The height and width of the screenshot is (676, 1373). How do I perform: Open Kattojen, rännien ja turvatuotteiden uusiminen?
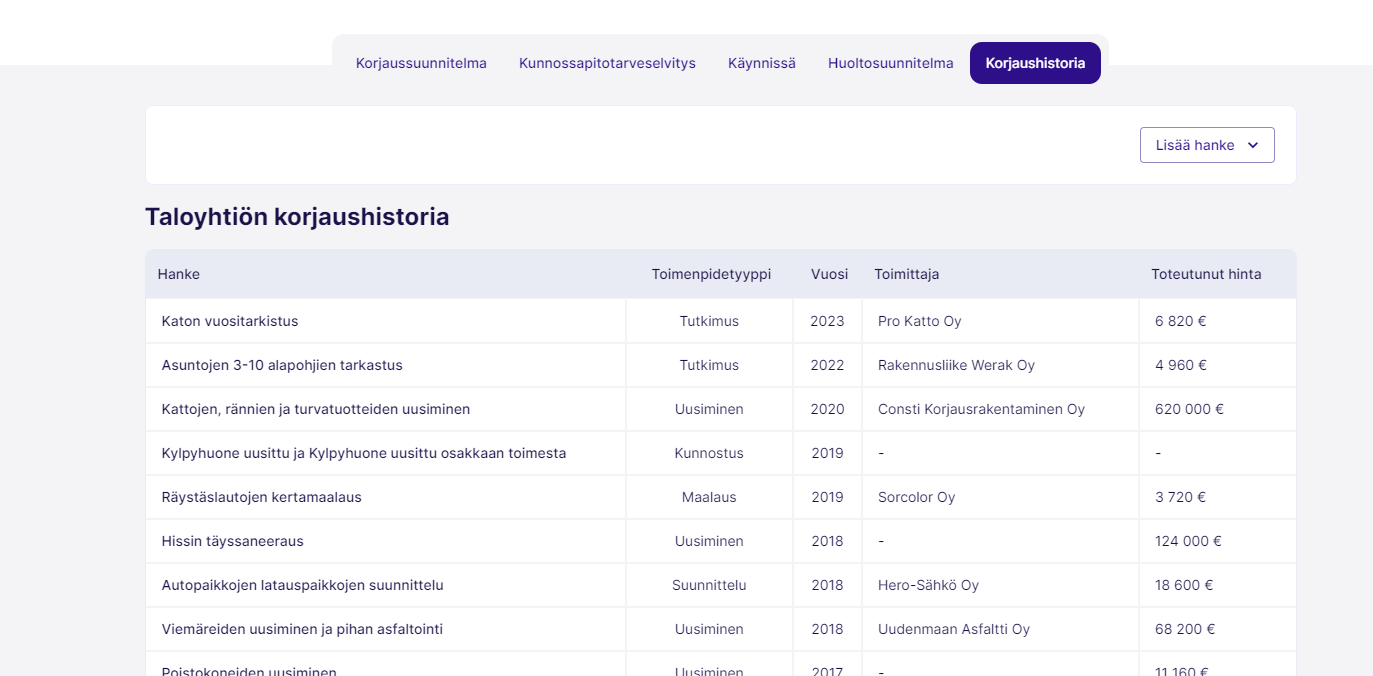coord(316,409)
